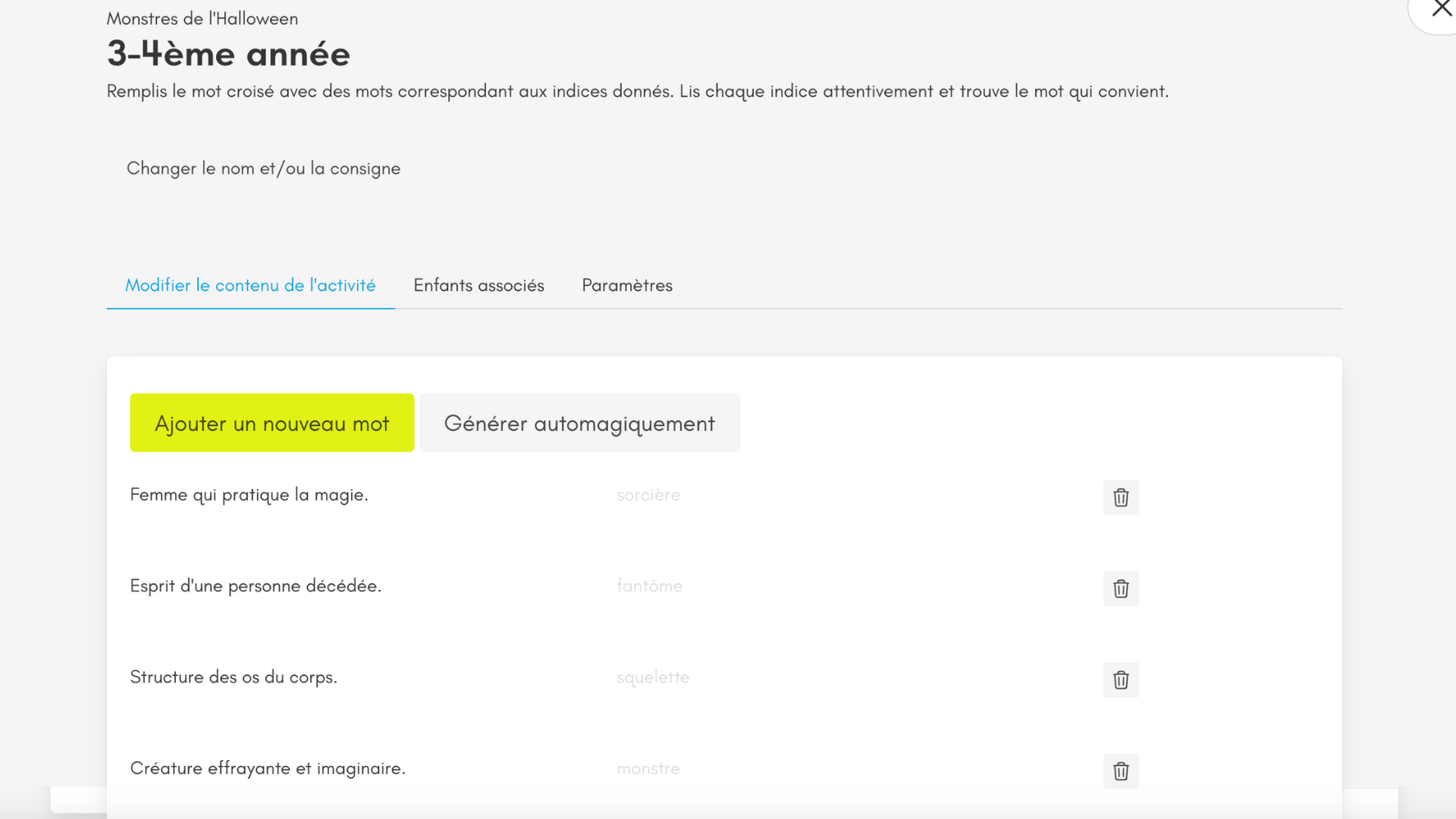The height and width of the screenshot is (819, 1456).
Task: Click 'Changer le nom et/ou la consigne'
Action: pyautogui.click(x=263, y=168)
